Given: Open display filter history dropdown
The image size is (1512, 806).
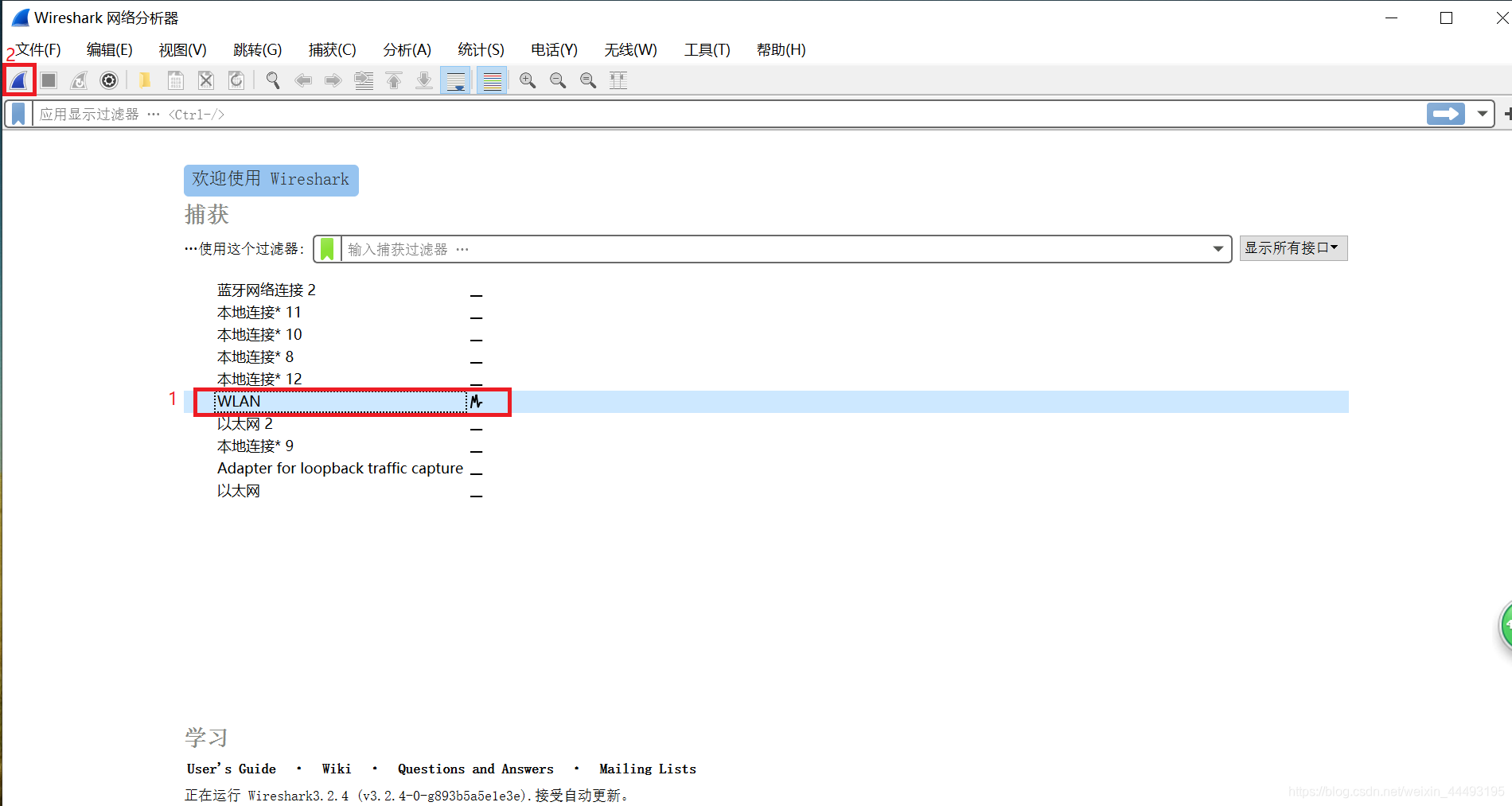Looking at the screenshot, I should 1482,114.
